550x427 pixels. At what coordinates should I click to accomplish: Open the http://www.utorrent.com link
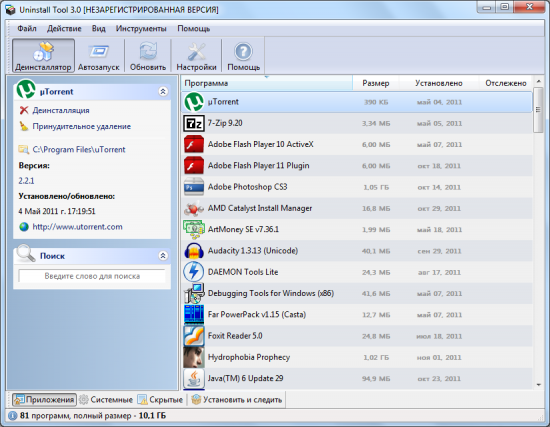(78, 227)
